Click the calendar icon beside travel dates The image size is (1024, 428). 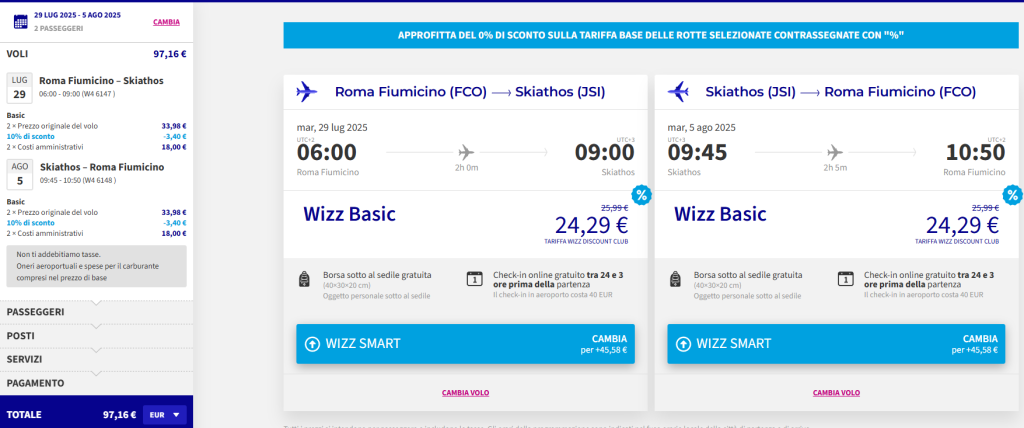click(x=21, y=22)
